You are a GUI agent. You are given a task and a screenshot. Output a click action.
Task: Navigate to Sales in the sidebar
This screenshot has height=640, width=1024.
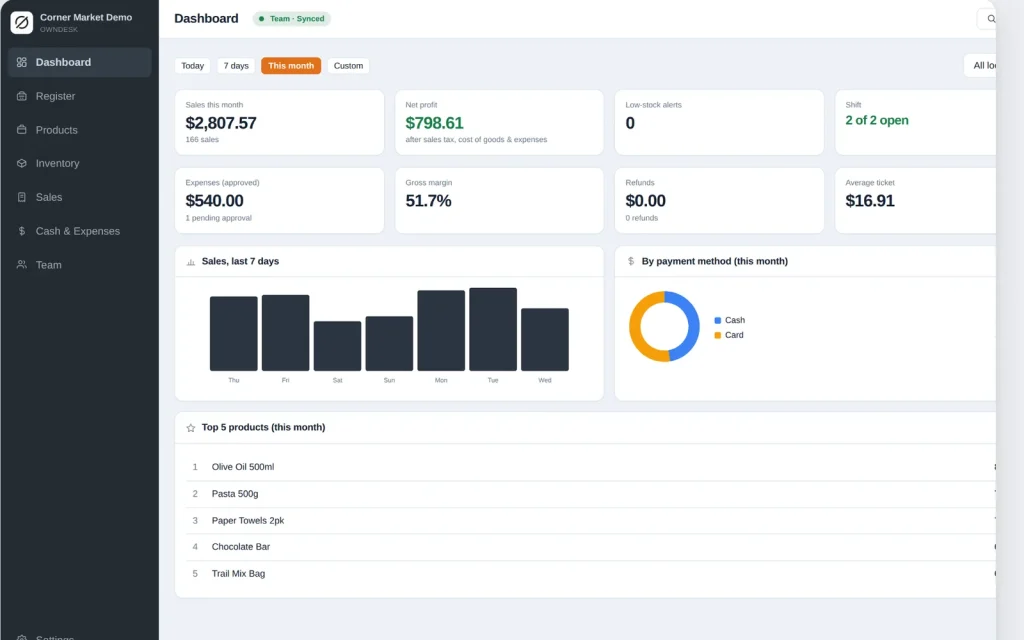[x=80, y=197]
